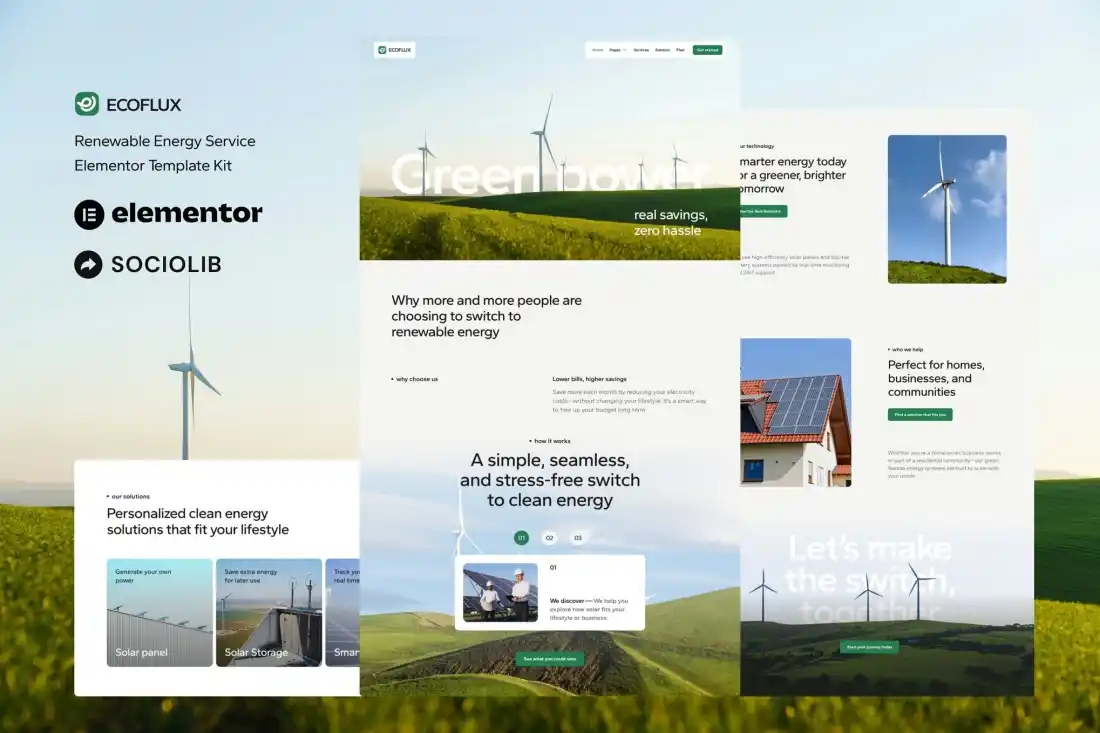Select step 03 circle in how it works
Viewport: 1100px width, 733px height.
click(577, 538)
